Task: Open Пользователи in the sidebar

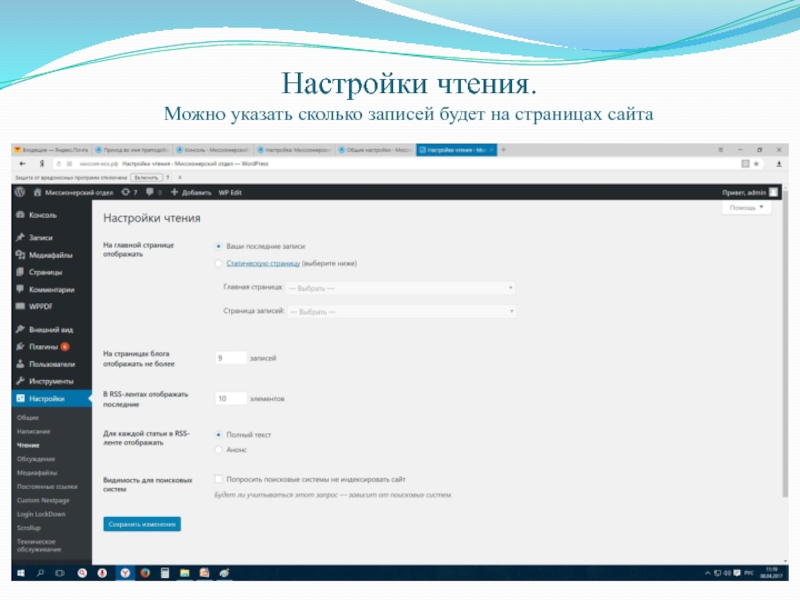Action: click(x=52, y=364)
